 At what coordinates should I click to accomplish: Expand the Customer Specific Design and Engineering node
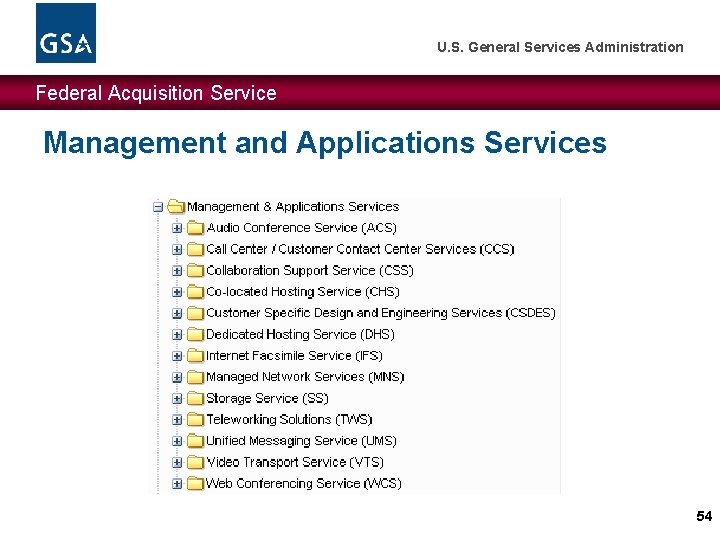click(x=177, y=313)
